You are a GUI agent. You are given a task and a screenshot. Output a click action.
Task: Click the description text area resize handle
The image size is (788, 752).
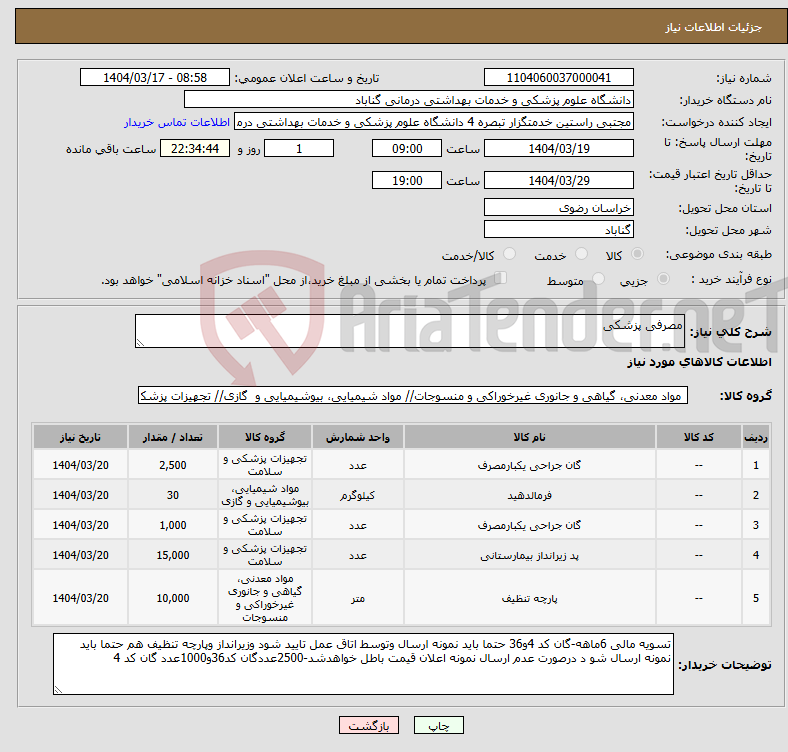(x=140, y=343)
